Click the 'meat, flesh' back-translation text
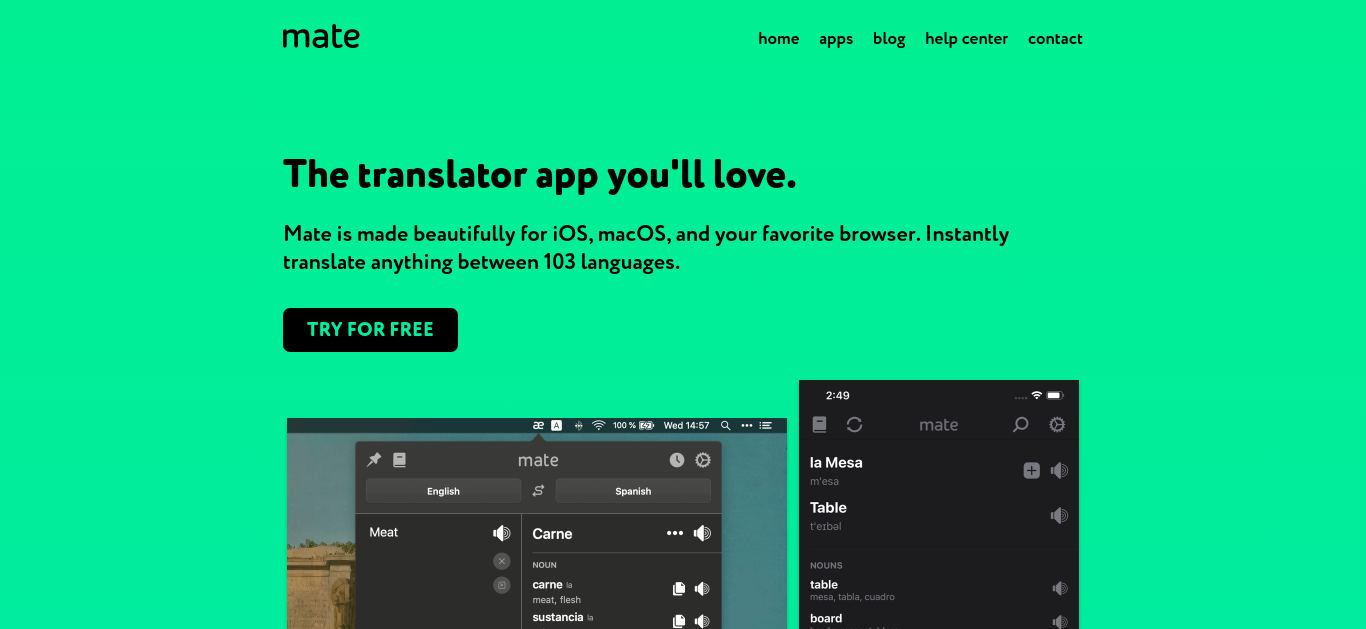1366x629 pixels. [x=556, y=600]
